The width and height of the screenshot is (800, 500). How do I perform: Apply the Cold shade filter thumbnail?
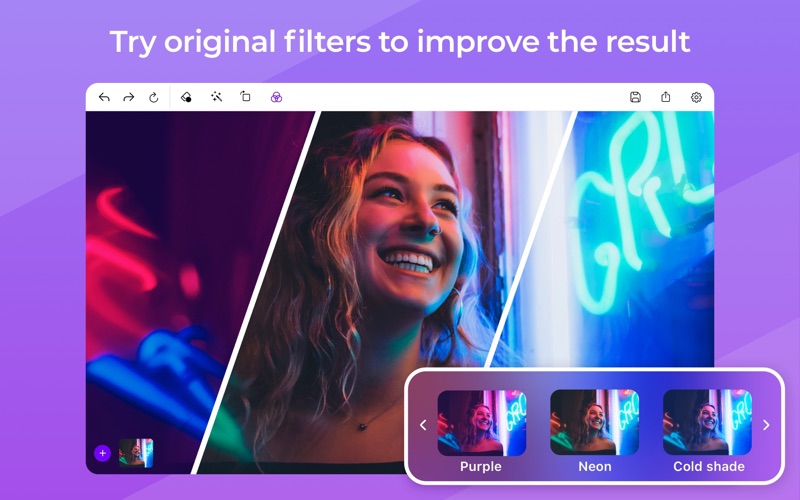coord(707,422)
